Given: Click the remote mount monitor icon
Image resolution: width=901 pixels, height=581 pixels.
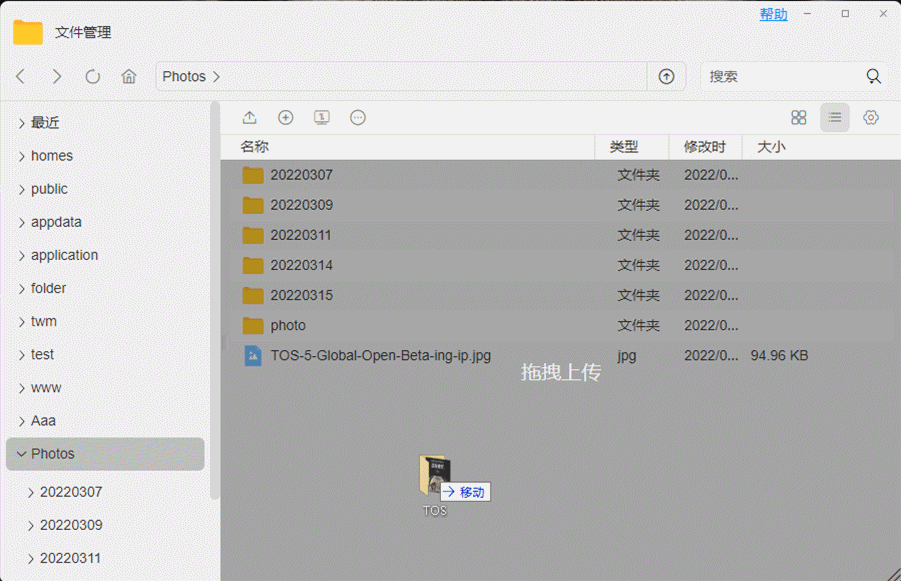Looking at the screenshot, I should (x=322, y=118).
